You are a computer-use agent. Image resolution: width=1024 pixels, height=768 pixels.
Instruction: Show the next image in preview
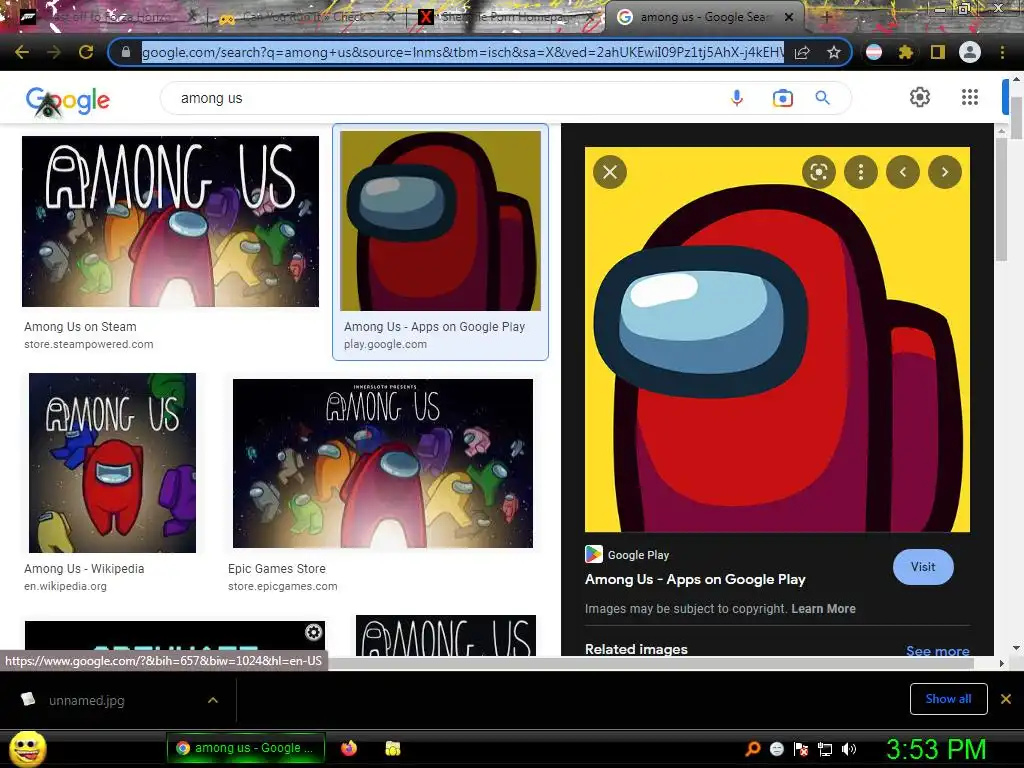(945, 172)
